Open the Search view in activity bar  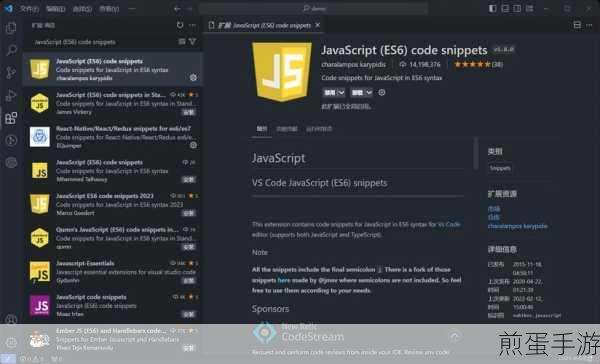pyautogui.click(x=11, y=50)
